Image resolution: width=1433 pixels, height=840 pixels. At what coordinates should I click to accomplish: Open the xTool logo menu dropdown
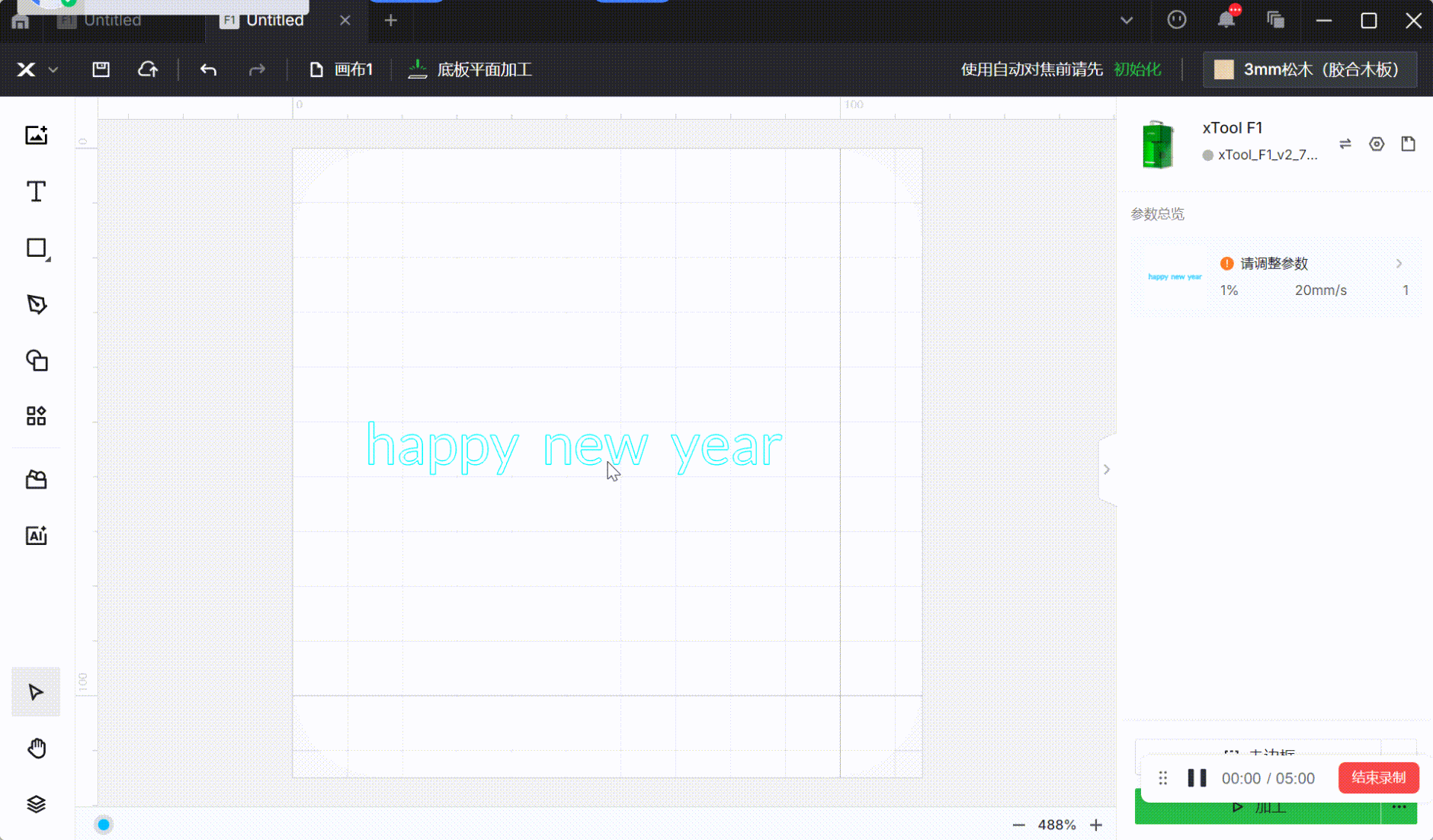tap(37, 70)
